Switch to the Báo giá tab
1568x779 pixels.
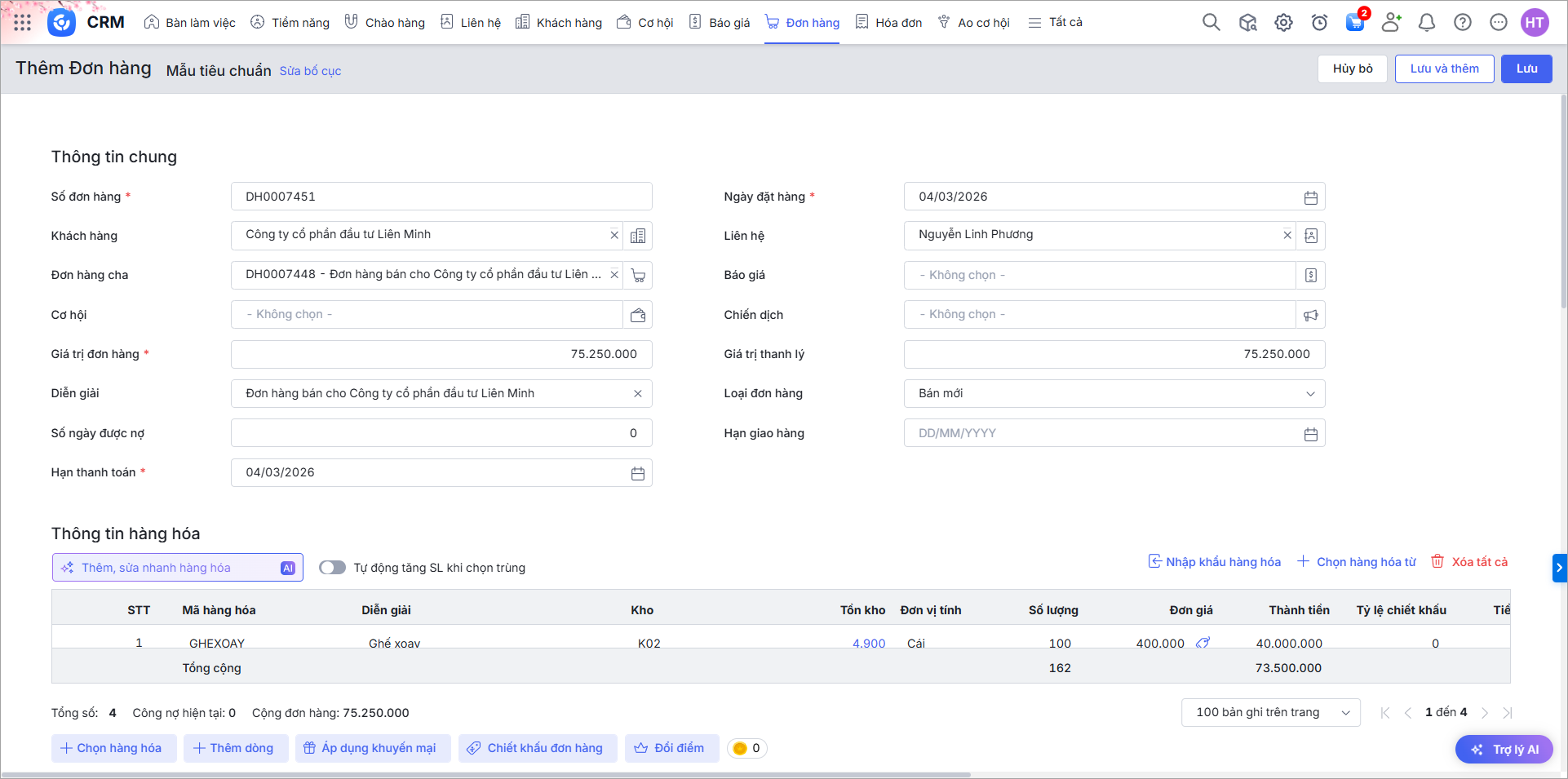(720, 23)
